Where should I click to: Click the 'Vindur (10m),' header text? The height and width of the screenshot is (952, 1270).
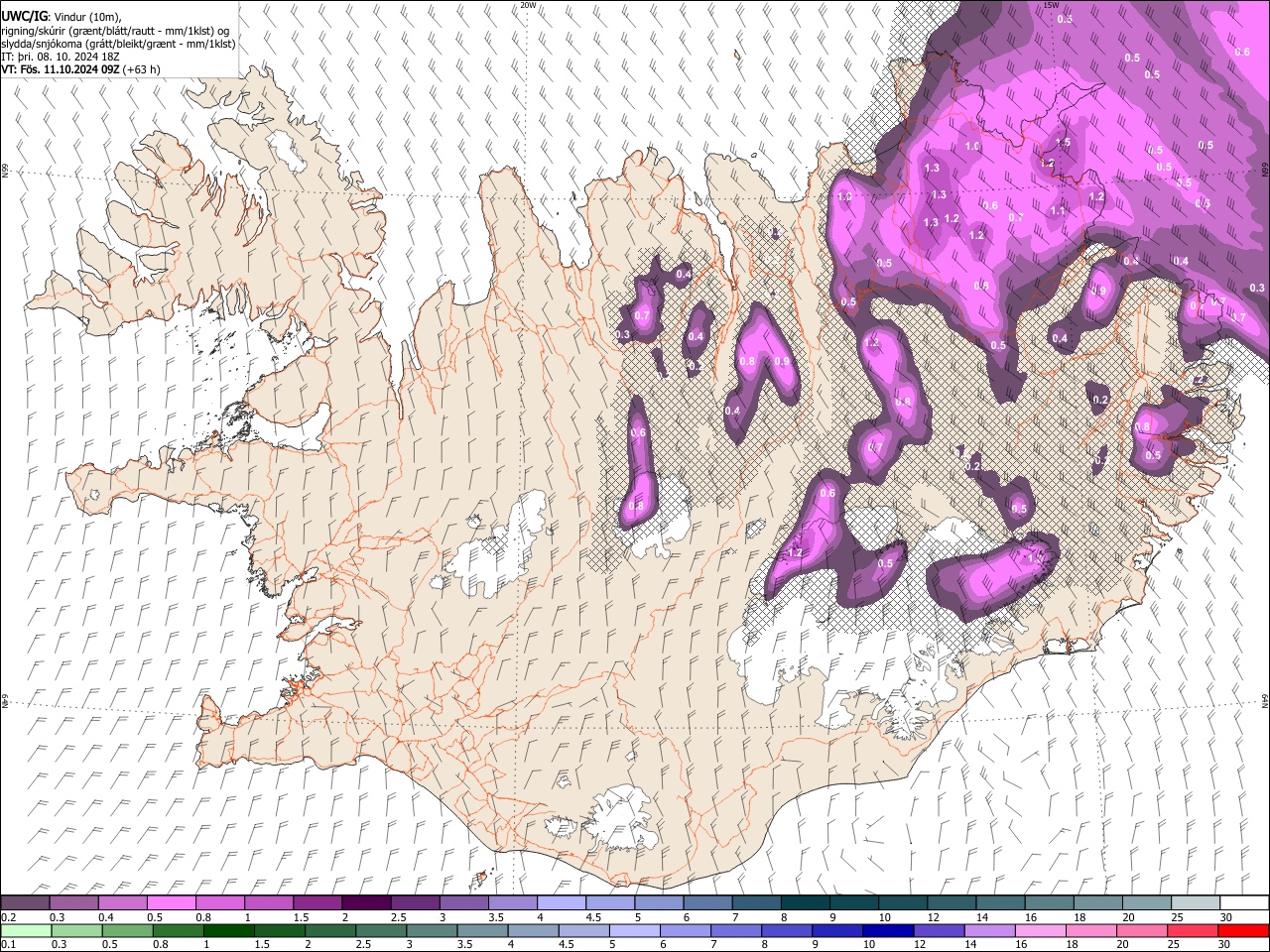pyautogui.click(x=87, y=17)
